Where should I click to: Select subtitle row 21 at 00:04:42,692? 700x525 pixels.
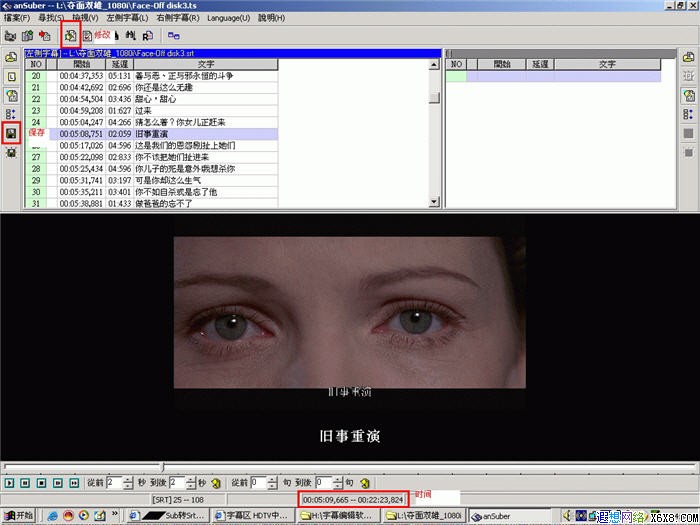(x=152, y=88)
